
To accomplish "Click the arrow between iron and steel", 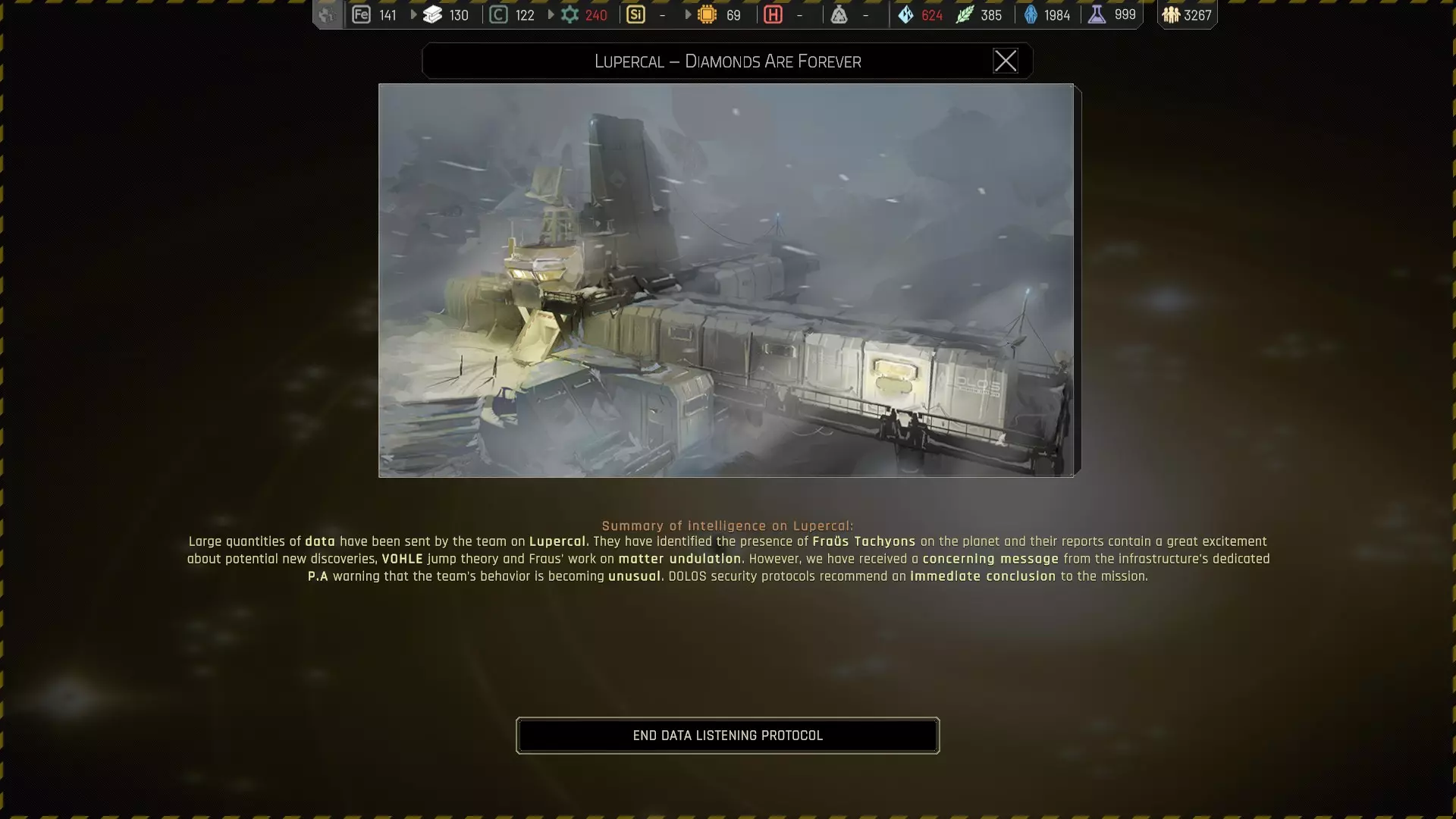I will click(x=414, y=14).
